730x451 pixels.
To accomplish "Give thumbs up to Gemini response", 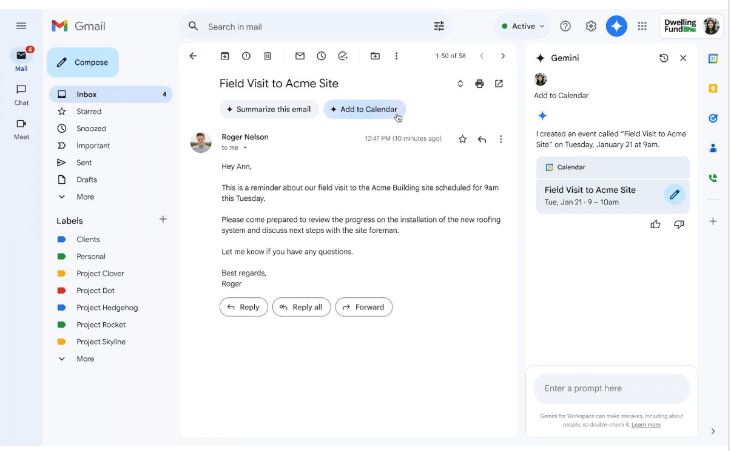I will [x=656, y=224].
